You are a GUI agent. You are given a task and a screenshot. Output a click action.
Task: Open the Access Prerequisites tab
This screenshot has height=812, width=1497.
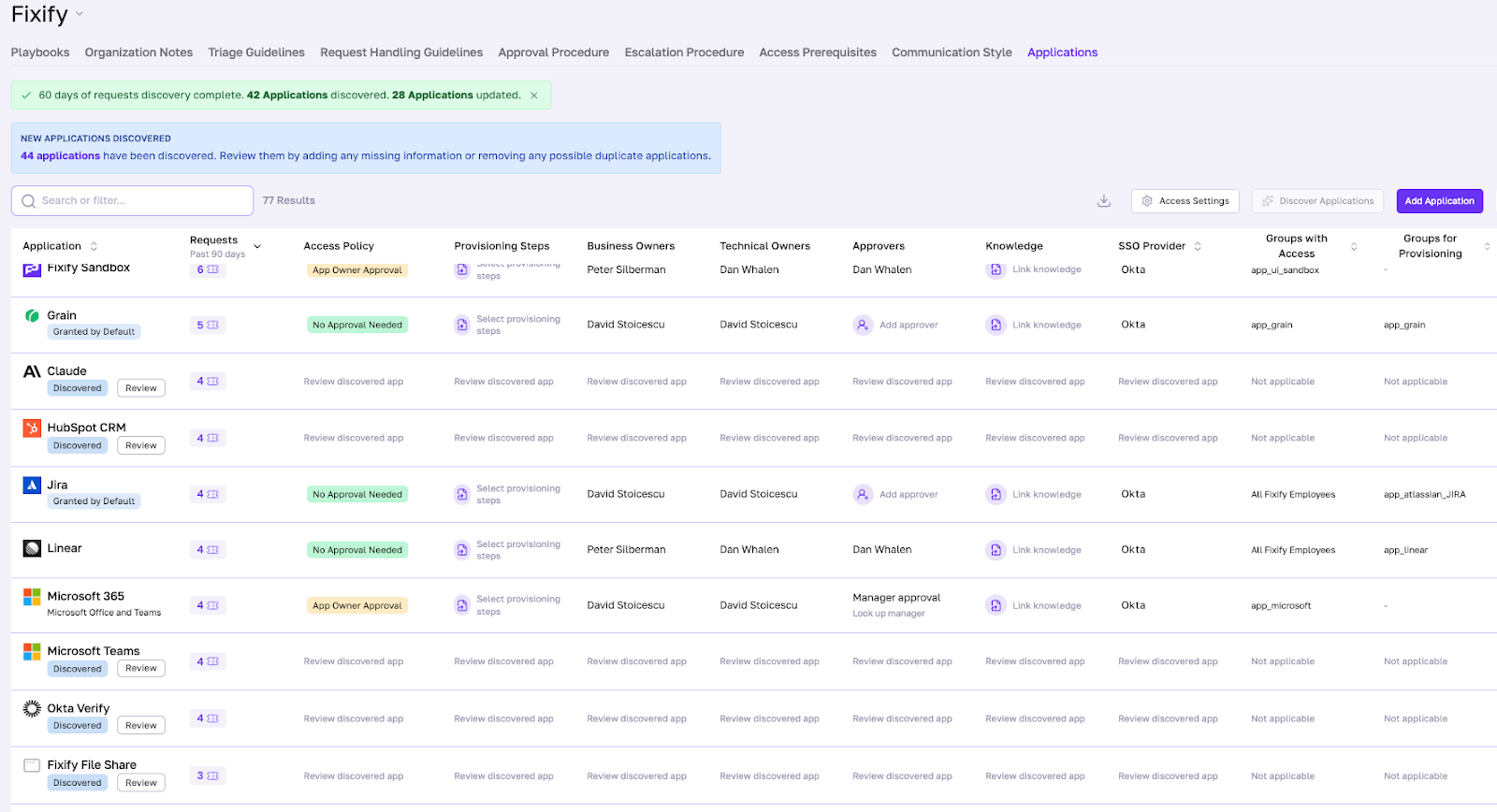tap(818, 52)
